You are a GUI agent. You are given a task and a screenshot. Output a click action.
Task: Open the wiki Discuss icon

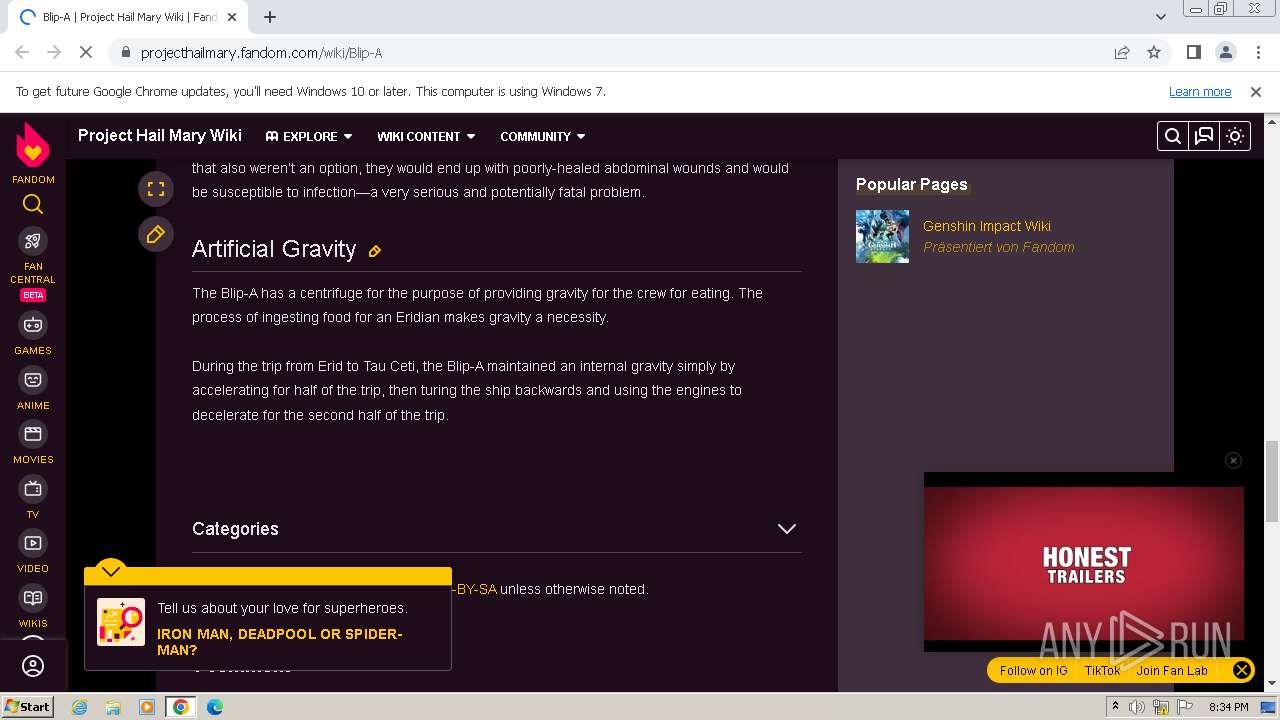(x=1204, y=136)
